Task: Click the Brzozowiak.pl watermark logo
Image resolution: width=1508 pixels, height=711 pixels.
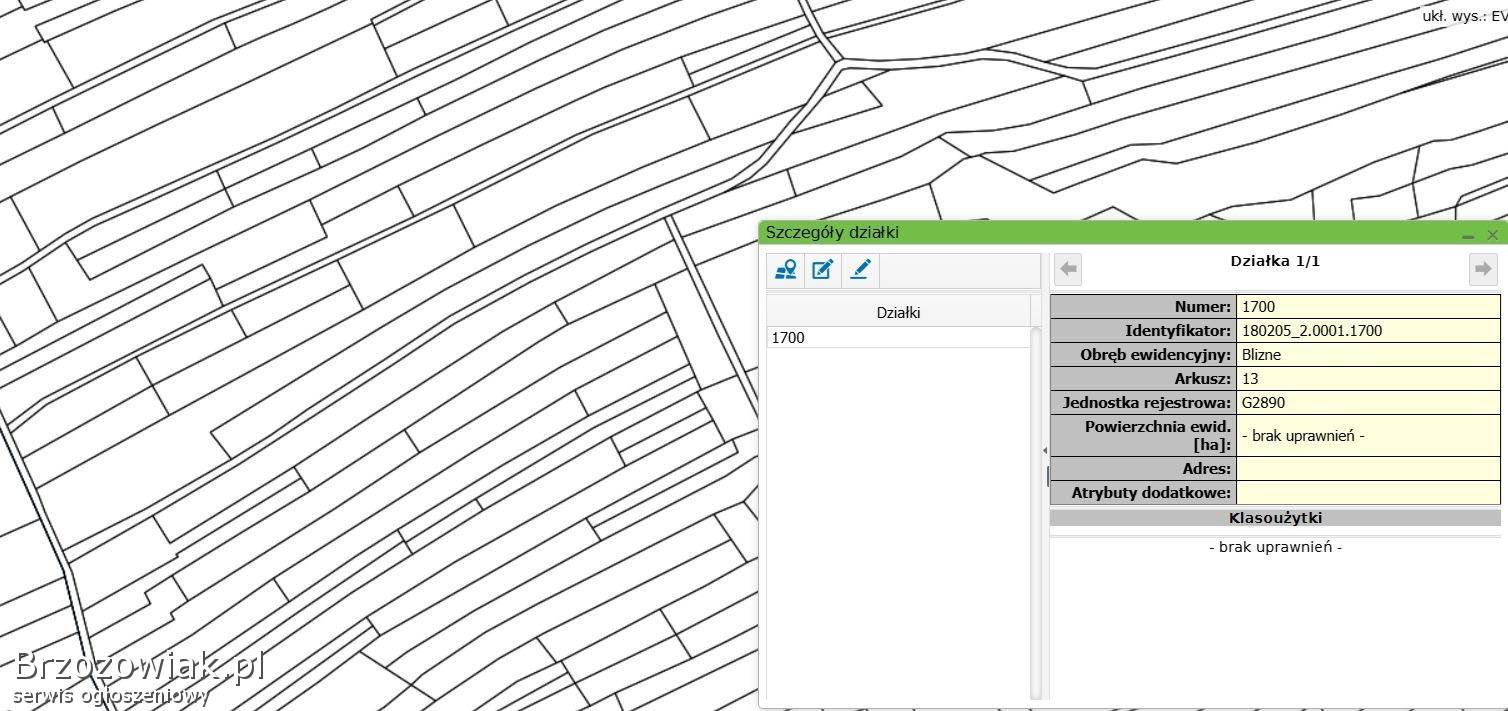Action: [x=138, y=666]
